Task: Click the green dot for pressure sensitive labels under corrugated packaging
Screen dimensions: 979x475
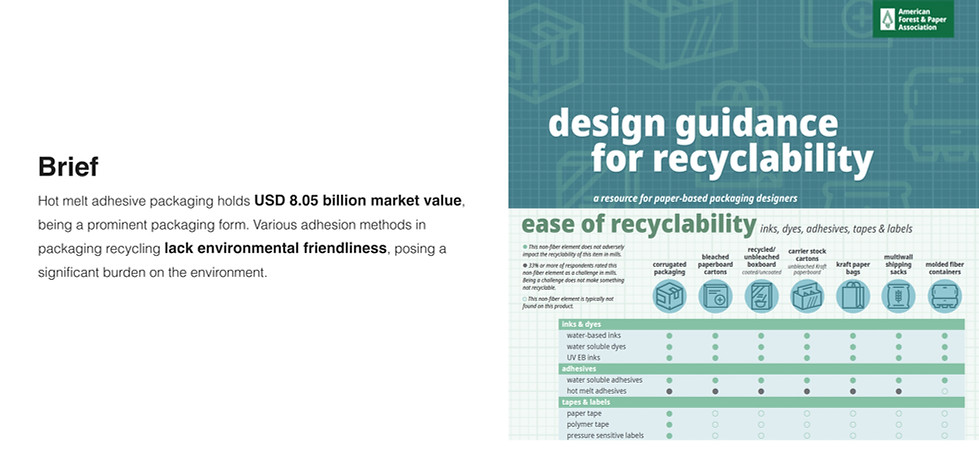Action: point(669,435)
